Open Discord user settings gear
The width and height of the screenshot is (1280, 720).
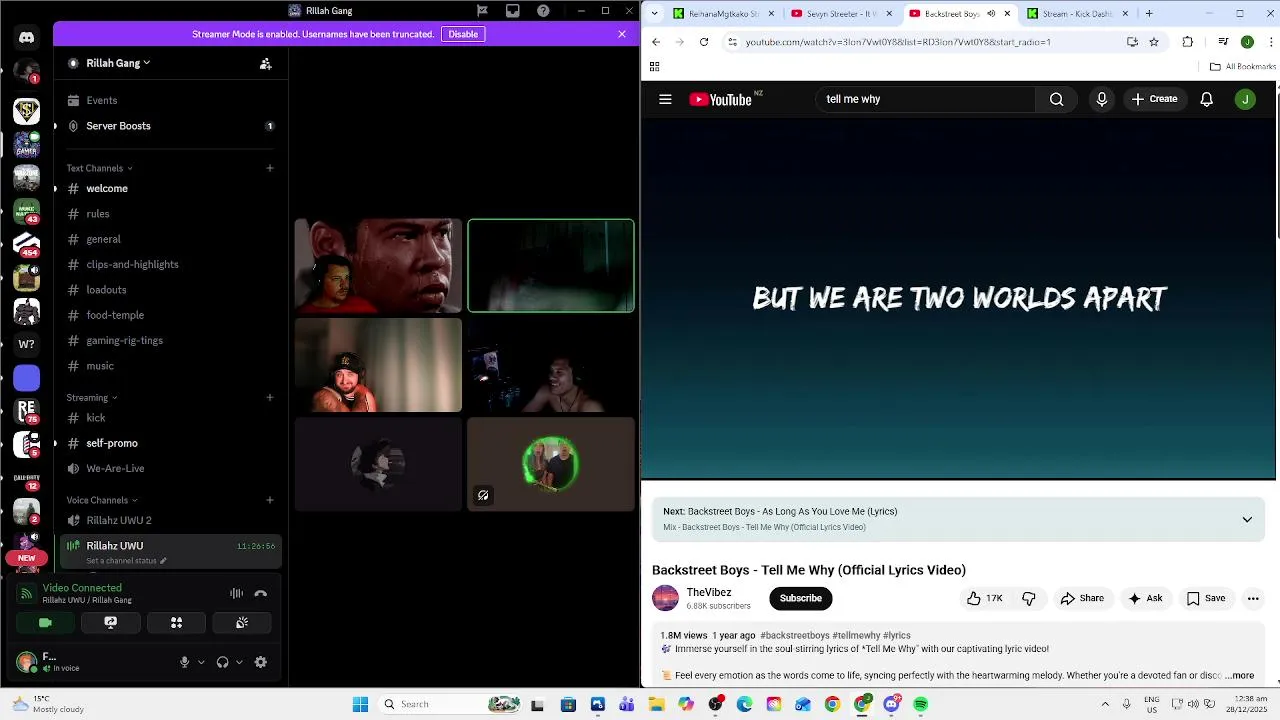coord(261,662)
